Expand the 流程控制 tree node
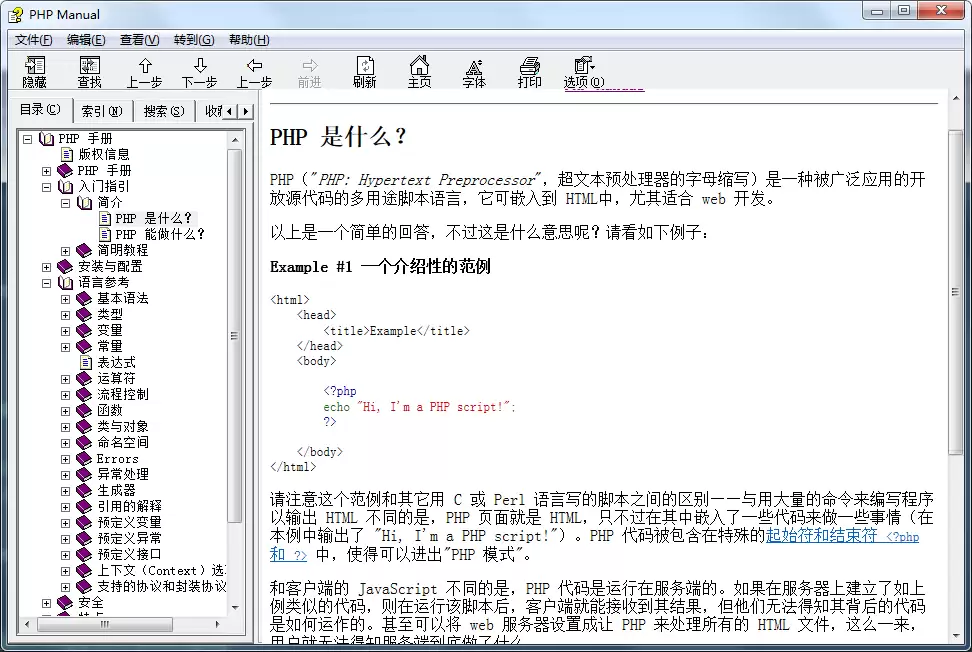The width and height of the screenshot is (972, 652). 65,395
